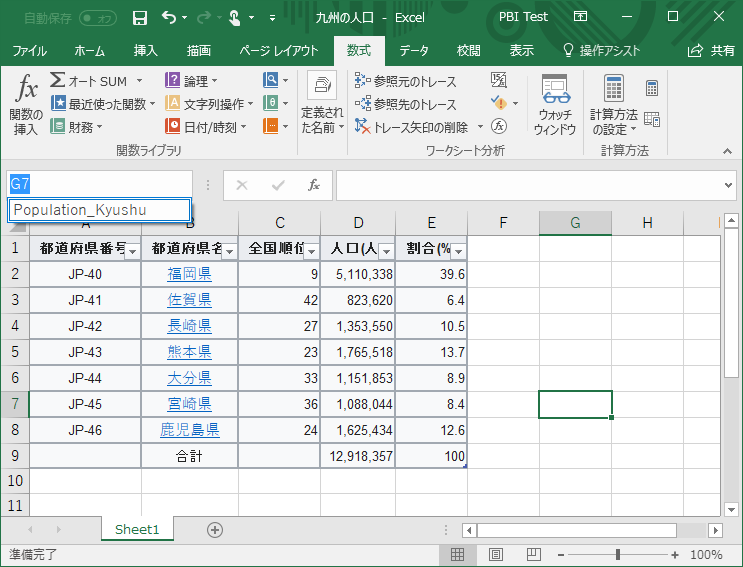Remove Arrows (トレース矢印の削除)
The width and height of the screenshot is (743, 567).
point(411,127)
